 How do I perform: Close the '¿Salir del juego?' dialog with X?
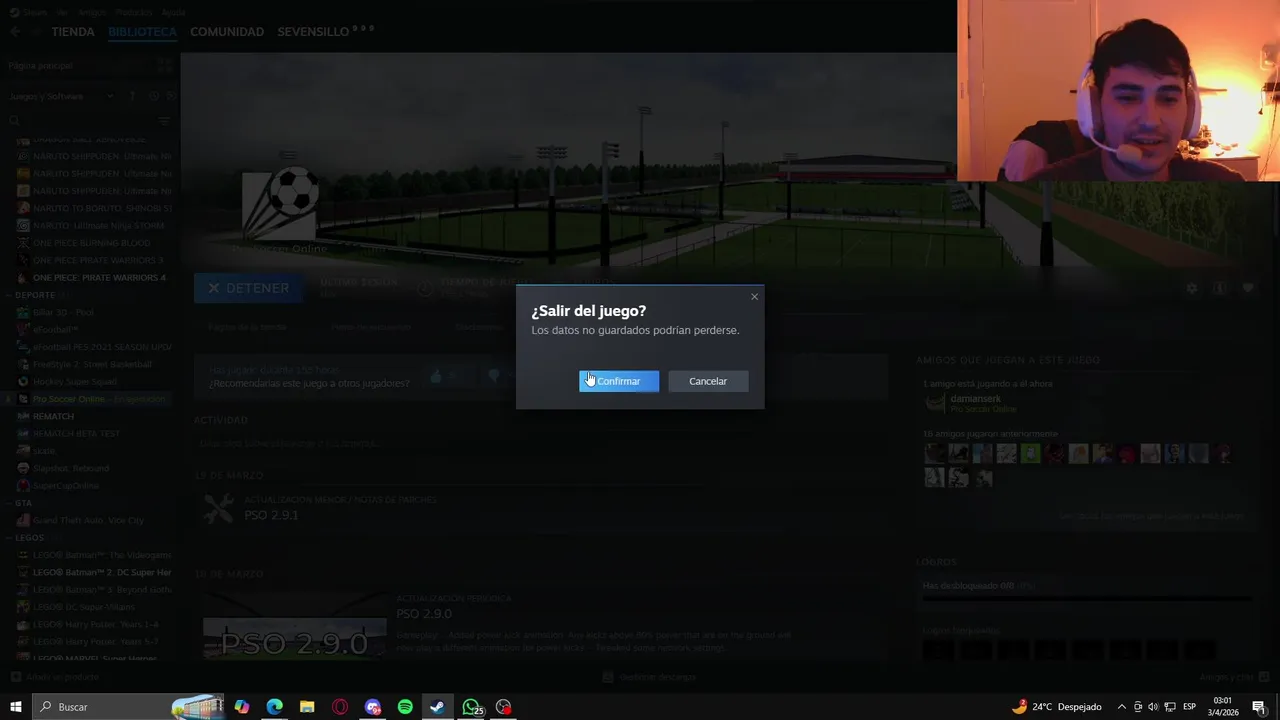coord(754,296)
